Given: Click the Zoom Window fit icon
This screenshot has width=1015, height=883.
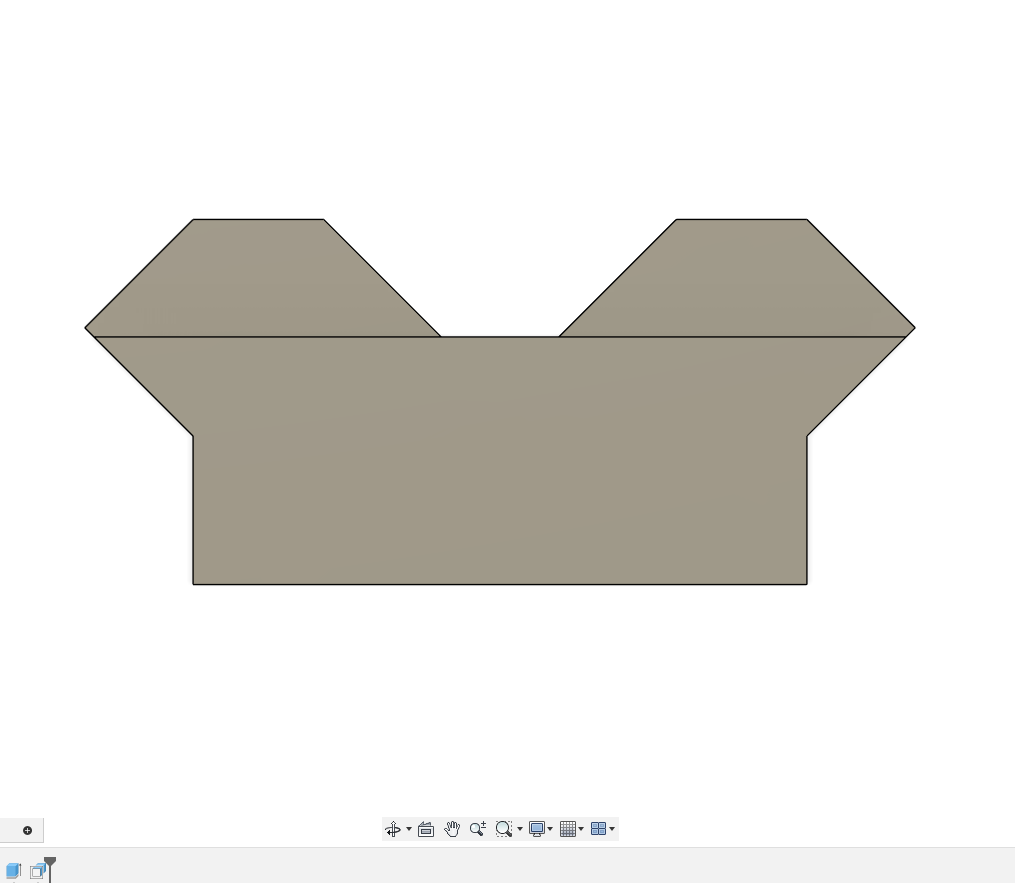Looking at the screenshot, I should [x=504, y=829].
